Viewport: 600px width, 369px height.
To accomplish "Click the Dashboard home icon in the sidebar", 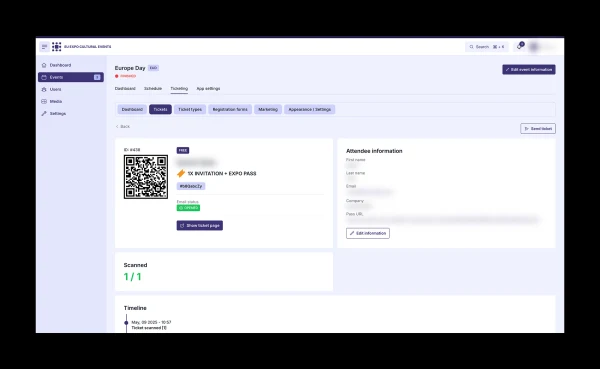I will 44,65.
